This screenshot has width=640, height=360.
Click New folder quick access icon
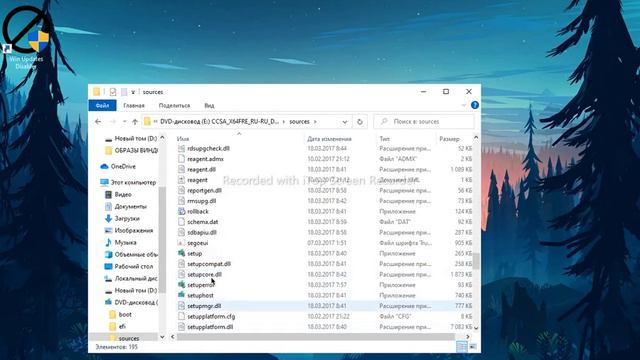click(124, 92)
